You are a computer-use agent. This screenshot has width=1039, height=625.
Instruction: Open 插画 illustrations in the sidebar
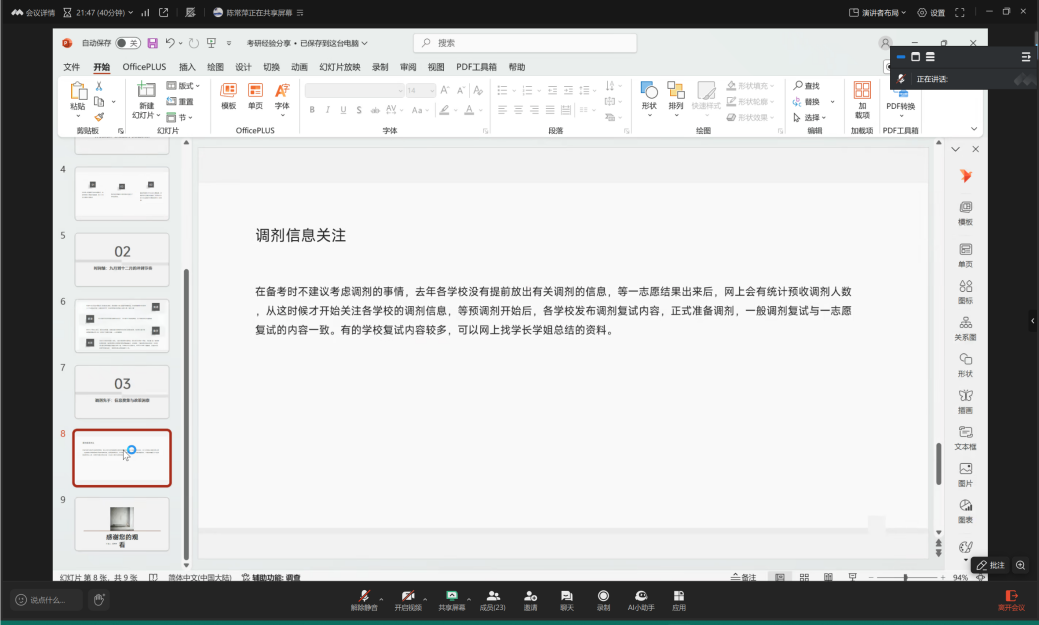[965, 400]
